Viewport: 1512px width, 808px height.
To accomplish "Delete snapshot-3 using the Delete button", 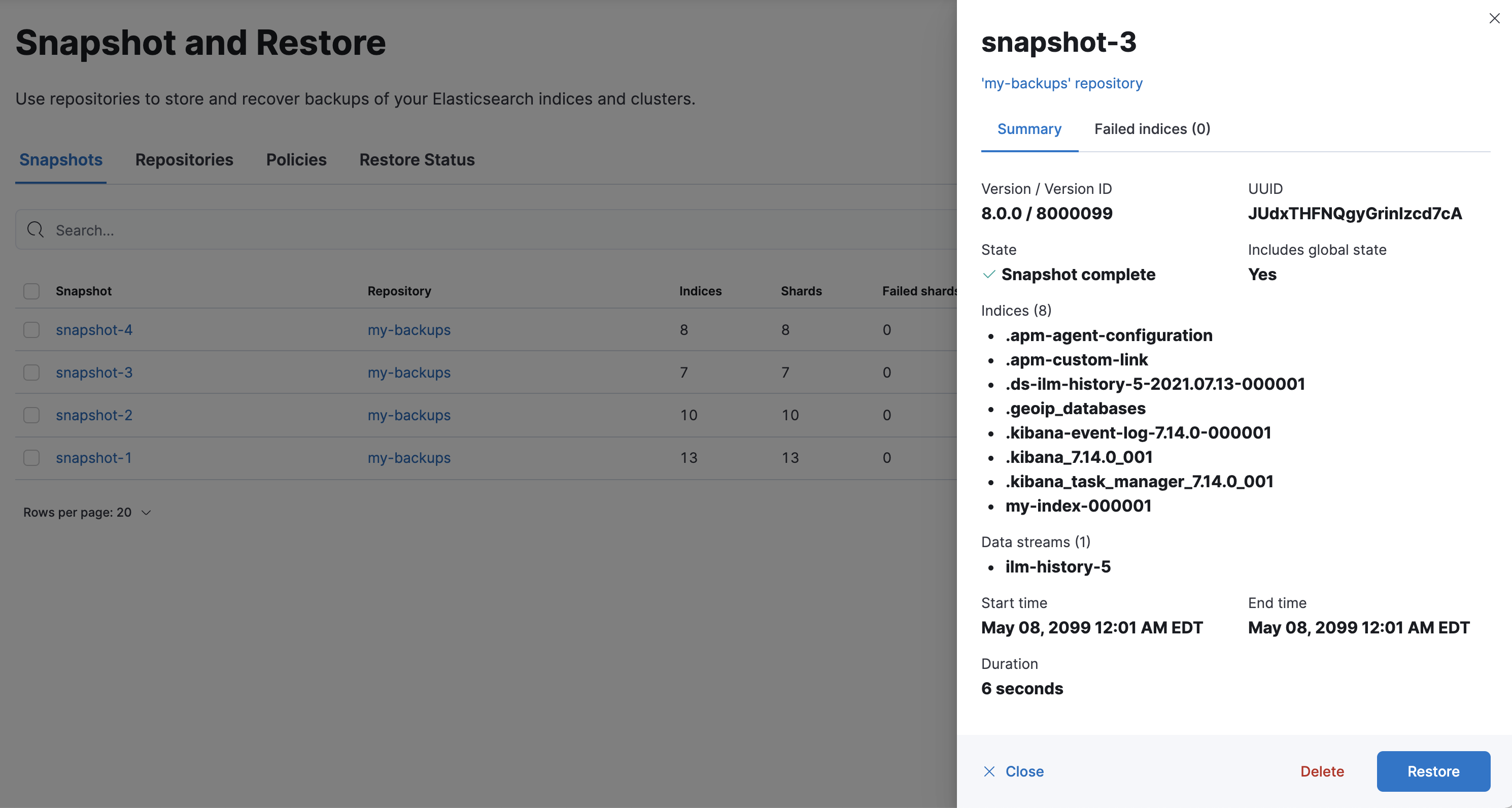I will coord(1322,771).
